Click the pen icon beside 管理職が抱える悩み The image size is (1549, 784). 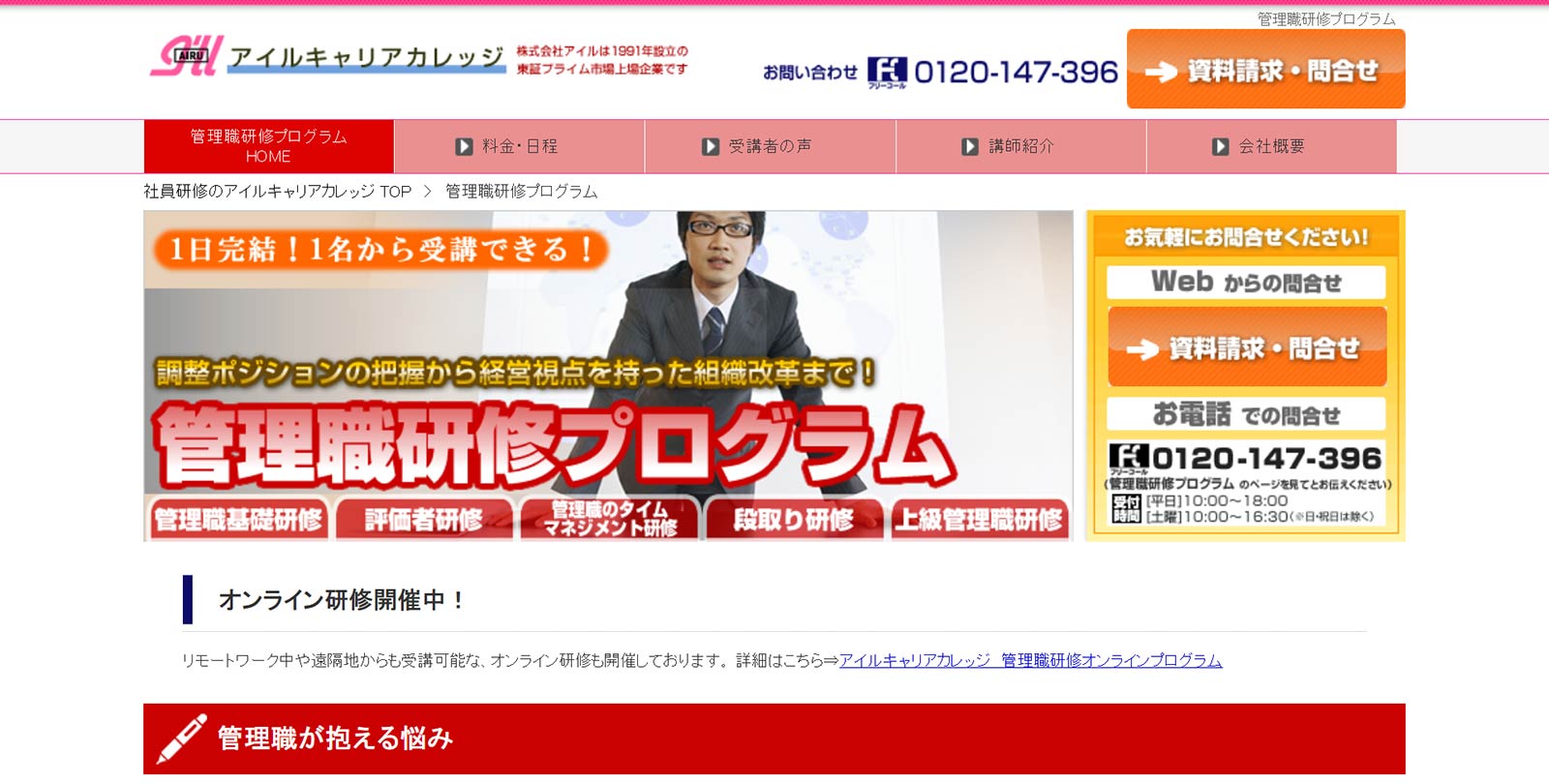(x=182, y=739)
